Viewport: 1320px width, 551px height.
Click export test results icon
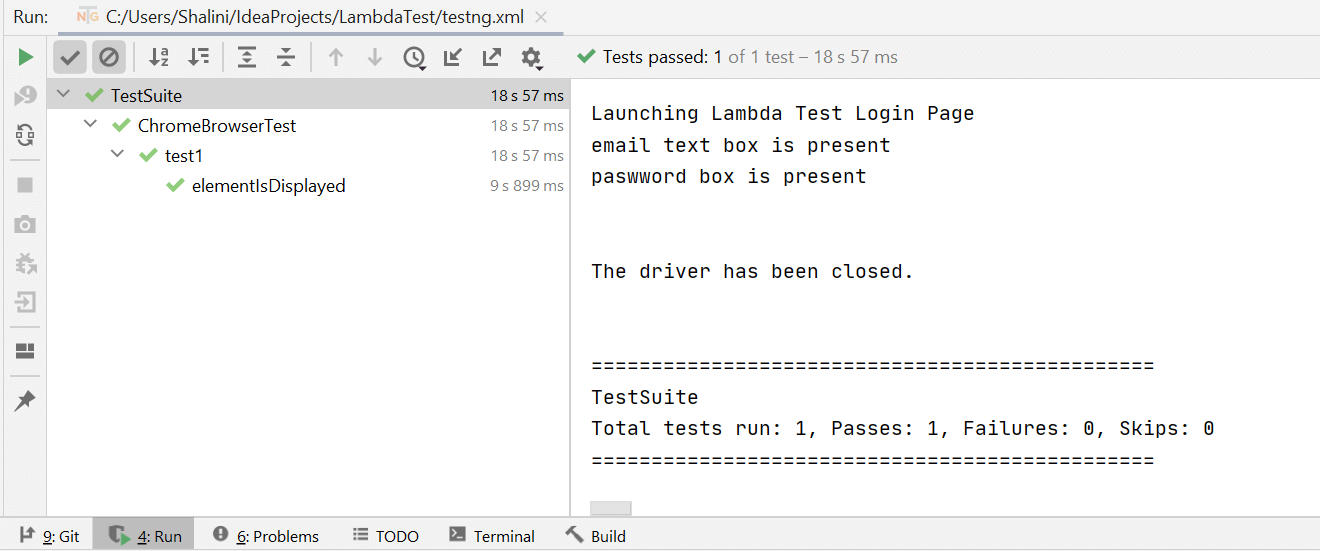click(x=492, y=57)
